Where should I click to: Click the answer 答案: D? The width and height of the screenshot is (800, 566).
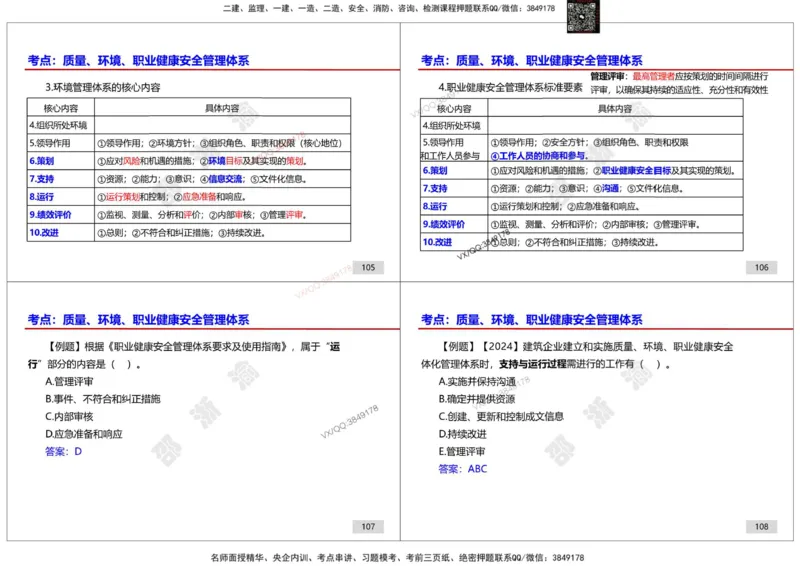click(x=63, y=451)
